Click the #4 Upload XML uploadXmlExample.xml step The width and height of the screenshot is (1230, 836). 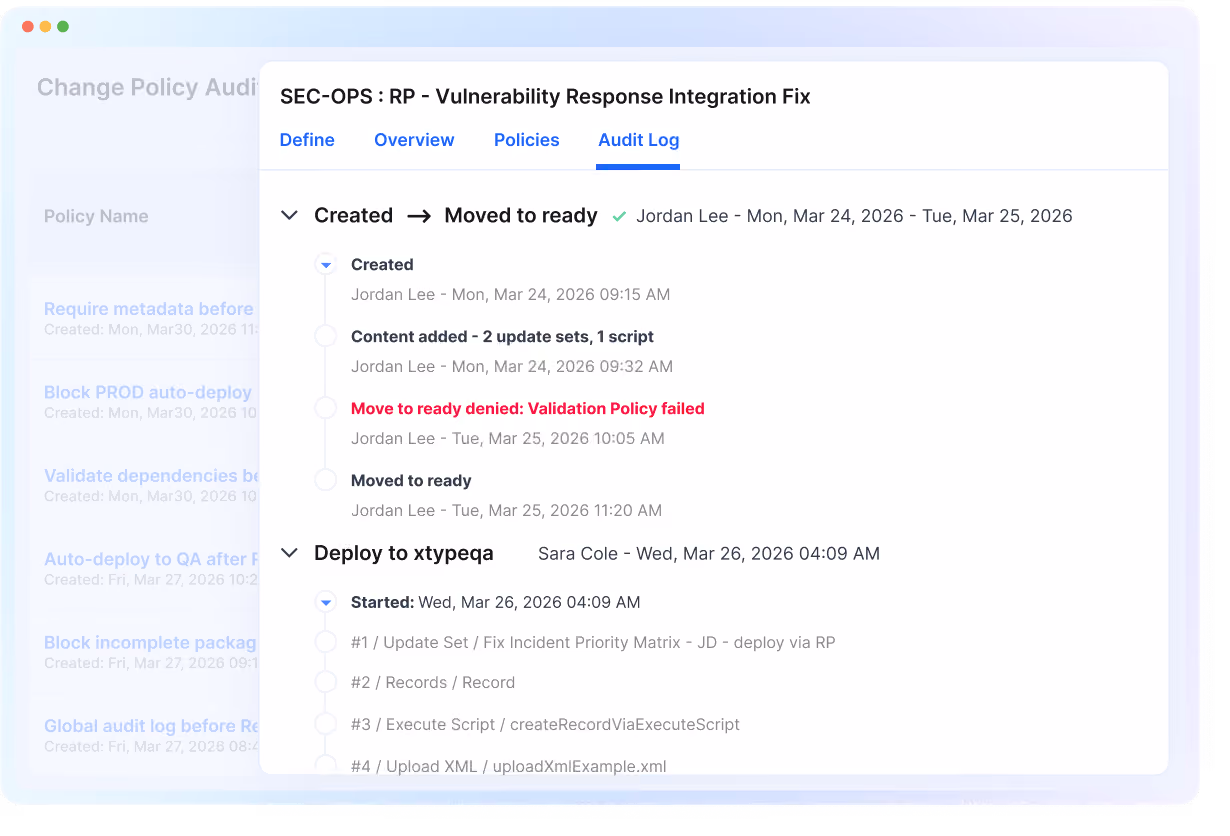click(509, 767)
